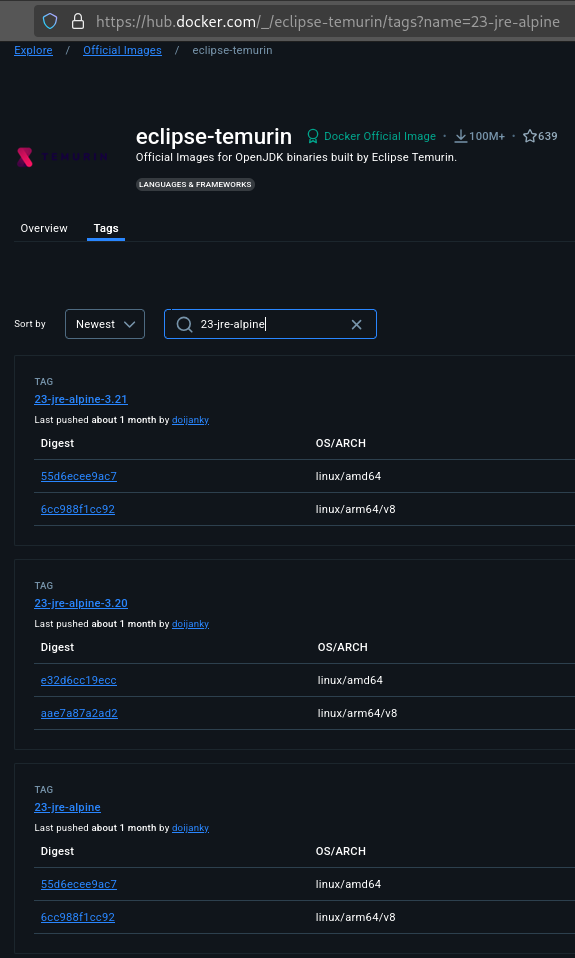Go to Official Images breadcrumb

coord(122,50)
